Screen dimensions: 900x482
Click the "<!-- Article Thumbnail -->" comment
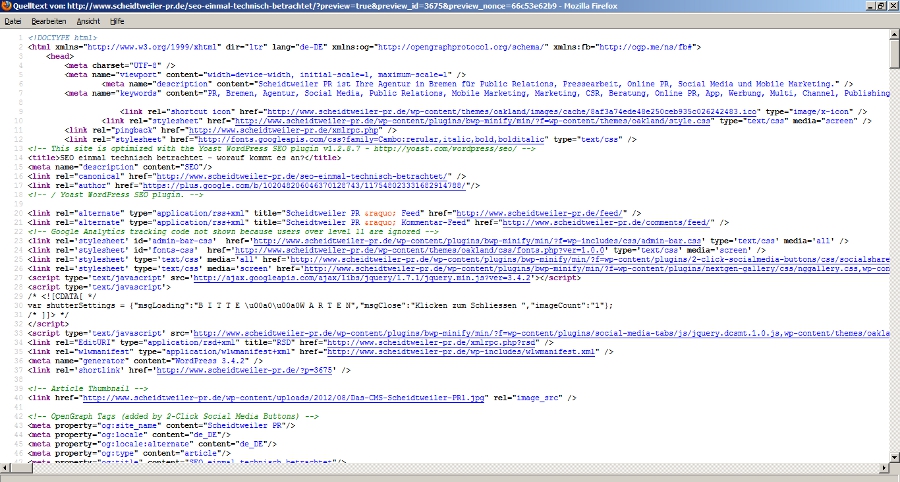click(88, 388)
